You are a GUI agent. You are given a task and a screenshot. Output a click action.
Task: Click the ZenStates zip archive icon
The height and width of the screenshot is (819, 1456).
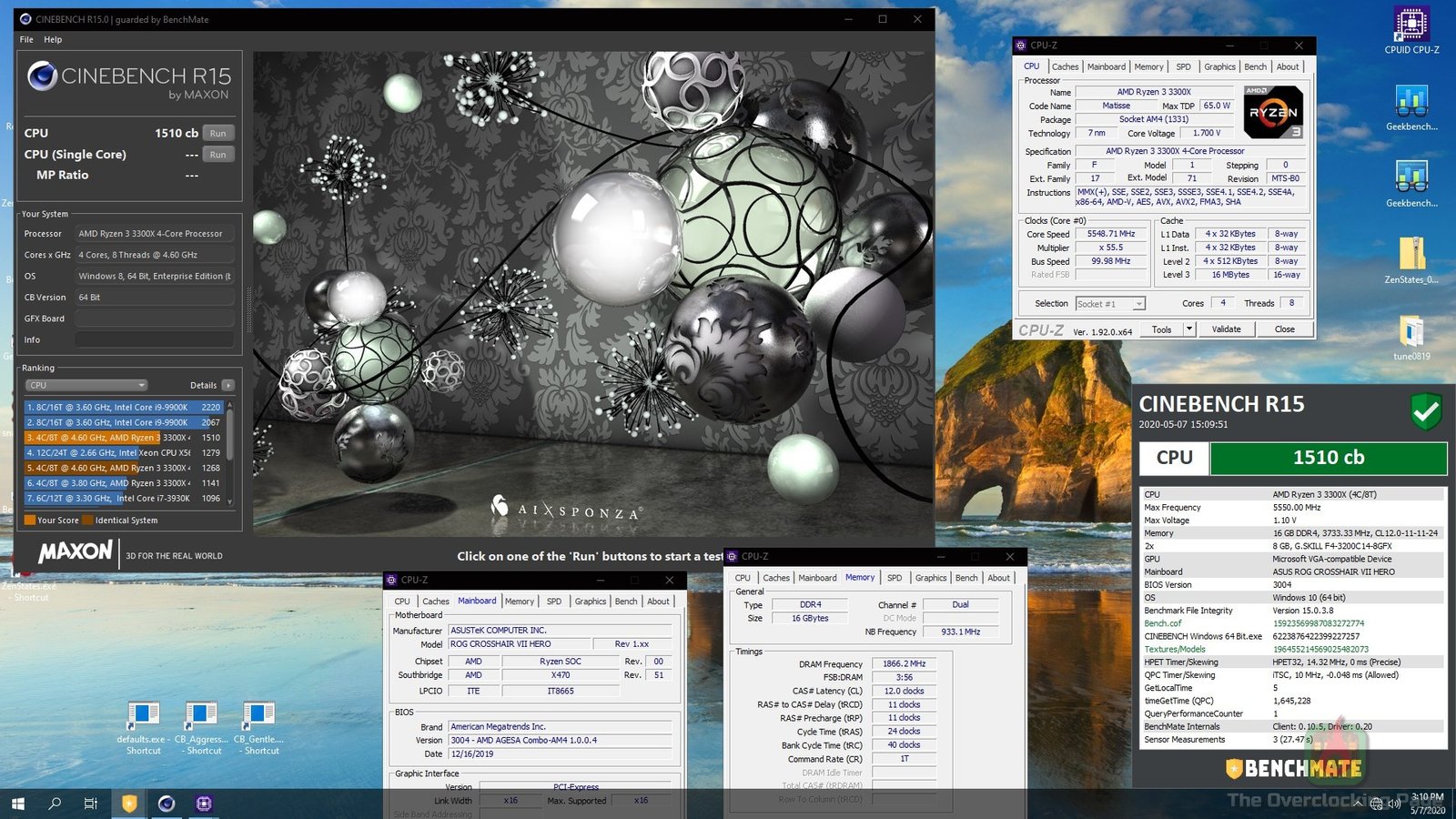(x=1411, y=255)
